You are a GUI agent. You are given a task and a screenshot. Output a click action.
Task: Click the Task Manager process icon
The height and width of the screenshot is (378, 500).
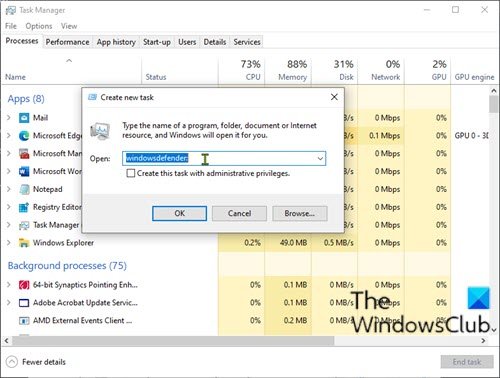click(x=24, y=225)
